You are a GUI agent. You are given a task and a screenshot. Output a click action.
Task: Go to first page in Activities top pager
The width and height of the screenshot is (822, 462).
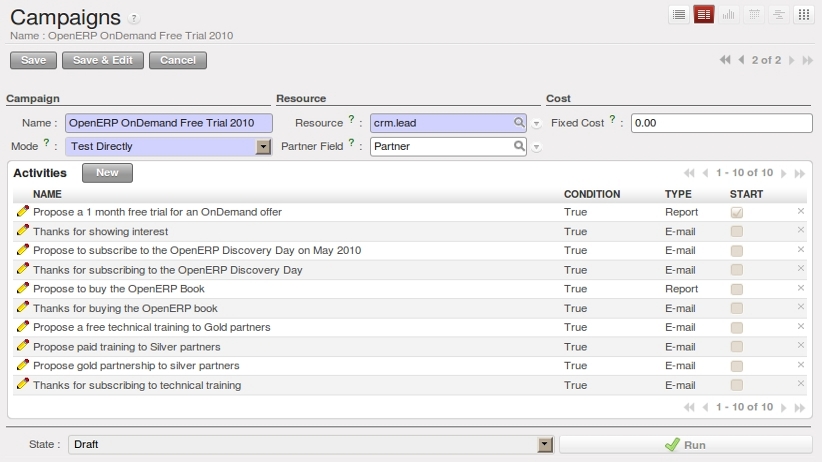tap(689, 173)
